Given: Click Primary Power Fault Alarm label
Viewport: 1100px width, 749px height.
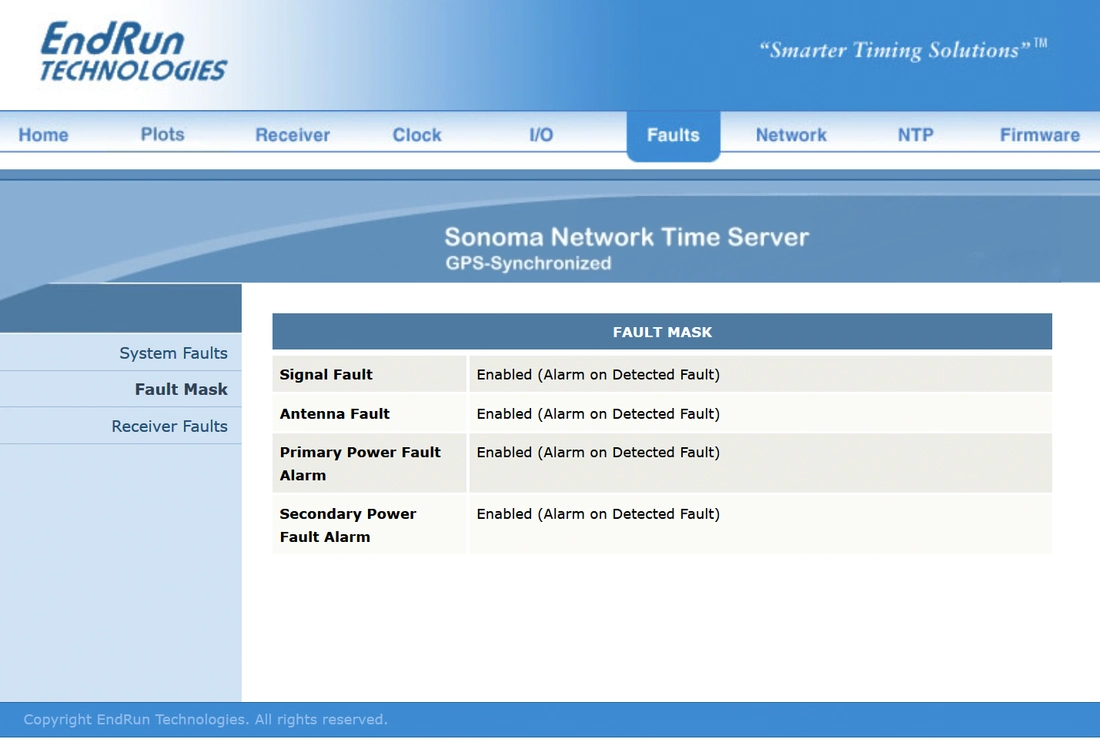Looking at the screenshot, I should (x=360, y=464).
